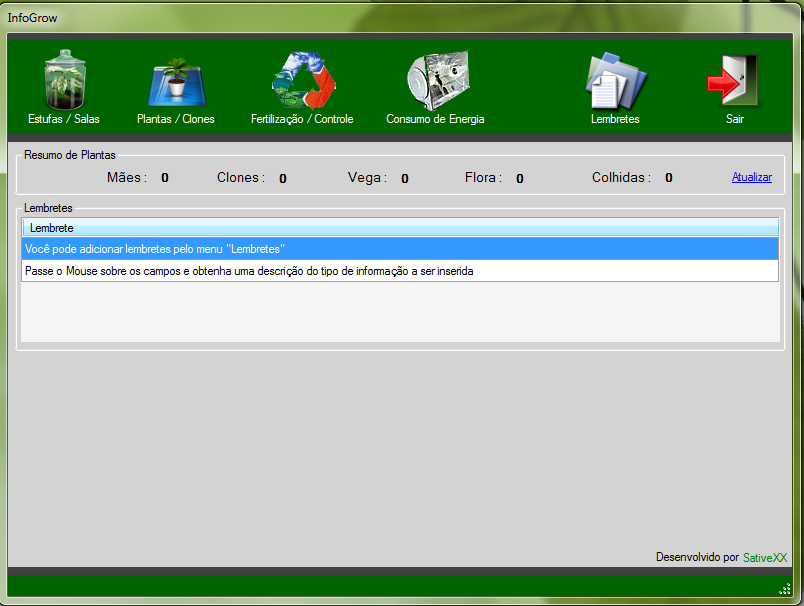Click the Clones count value
The image size is (804, 606).
pyautogui.click(x=283, y=178)
